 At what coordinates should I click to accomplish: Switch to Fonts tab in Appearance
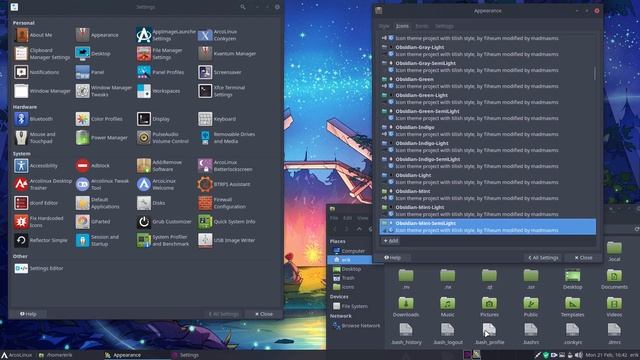click(x=422, y=26)
